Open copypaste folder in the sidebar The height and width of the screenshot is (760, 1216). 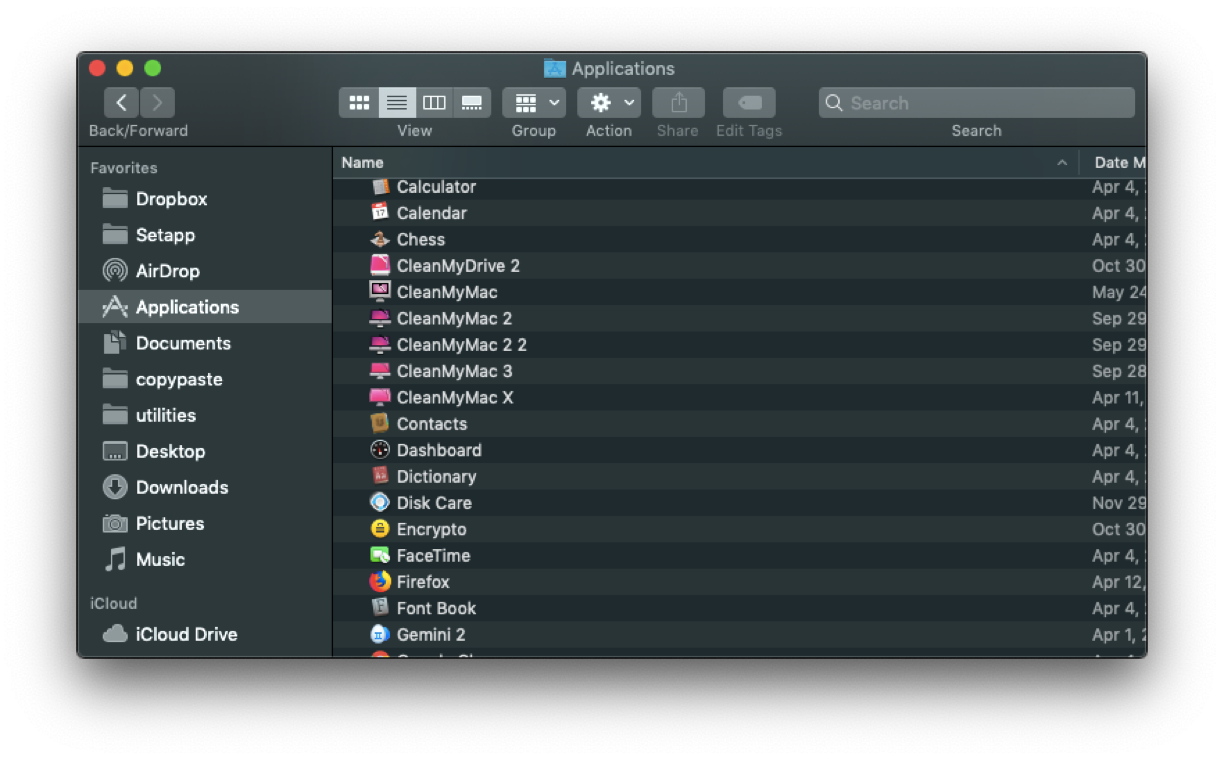(x=204, y=379)
